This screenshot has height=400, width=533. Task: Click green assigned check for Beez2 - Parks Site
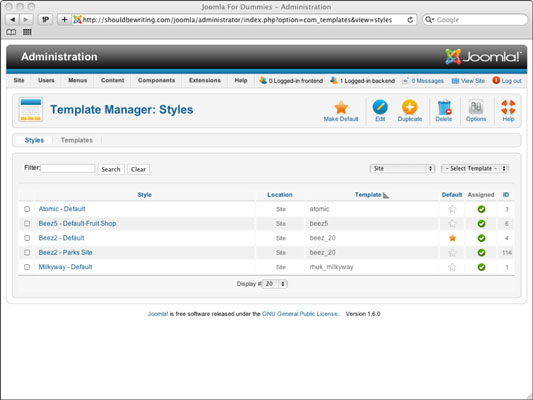[481, 253]
